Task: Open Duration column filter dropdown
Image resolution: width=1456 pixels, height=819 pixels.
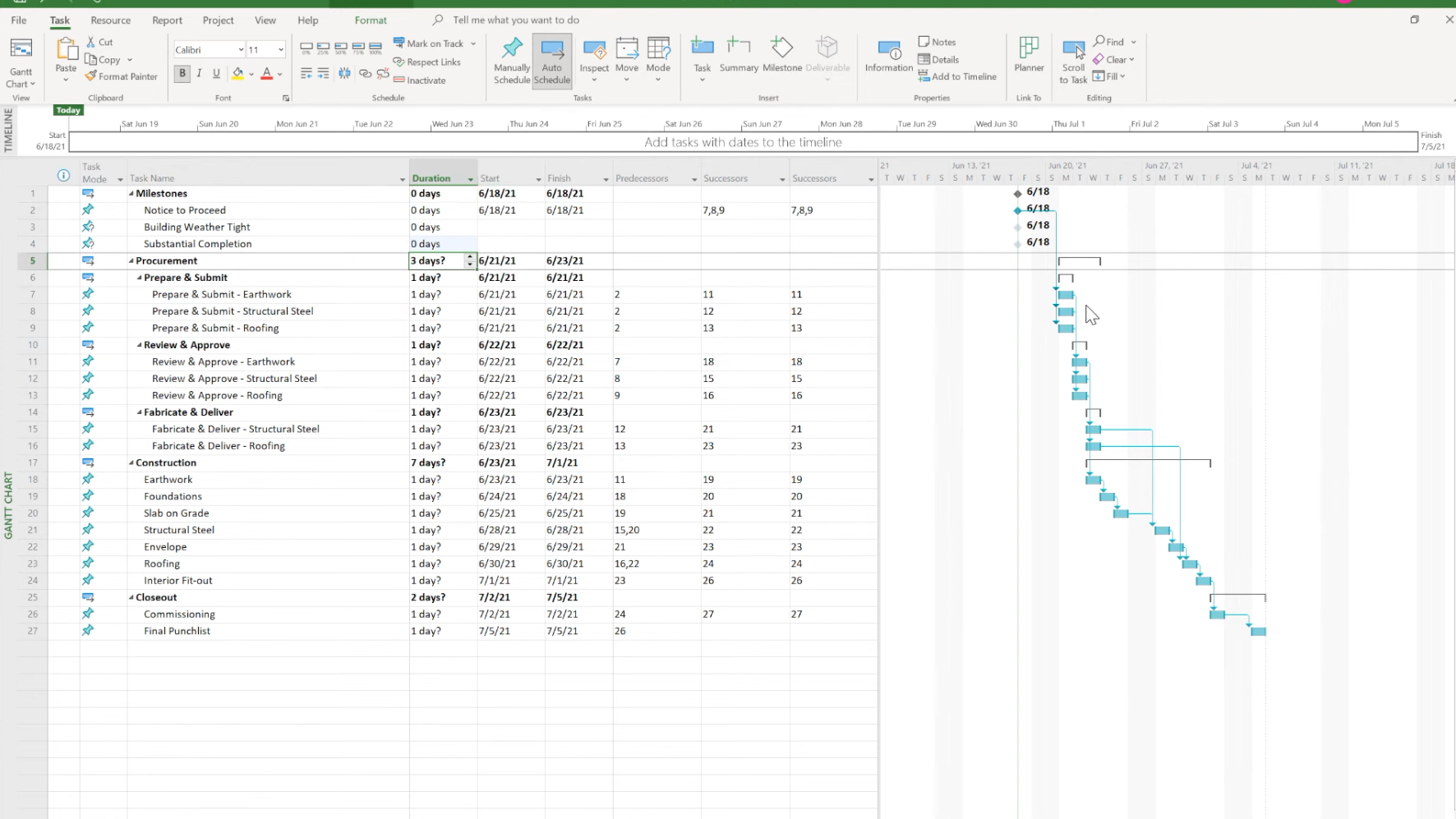Action: pos(471,179)
